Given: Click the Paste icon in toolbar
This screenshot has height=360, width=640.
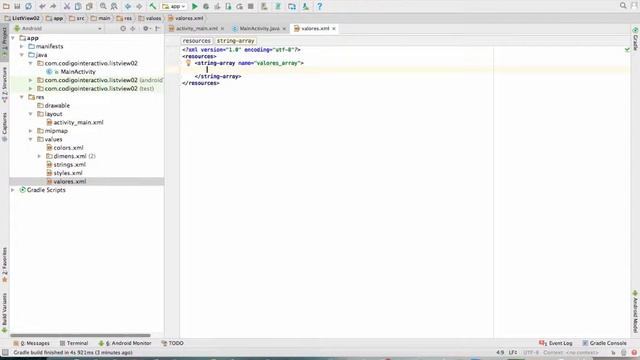Looking at the screenshot, I should (89, 6).
